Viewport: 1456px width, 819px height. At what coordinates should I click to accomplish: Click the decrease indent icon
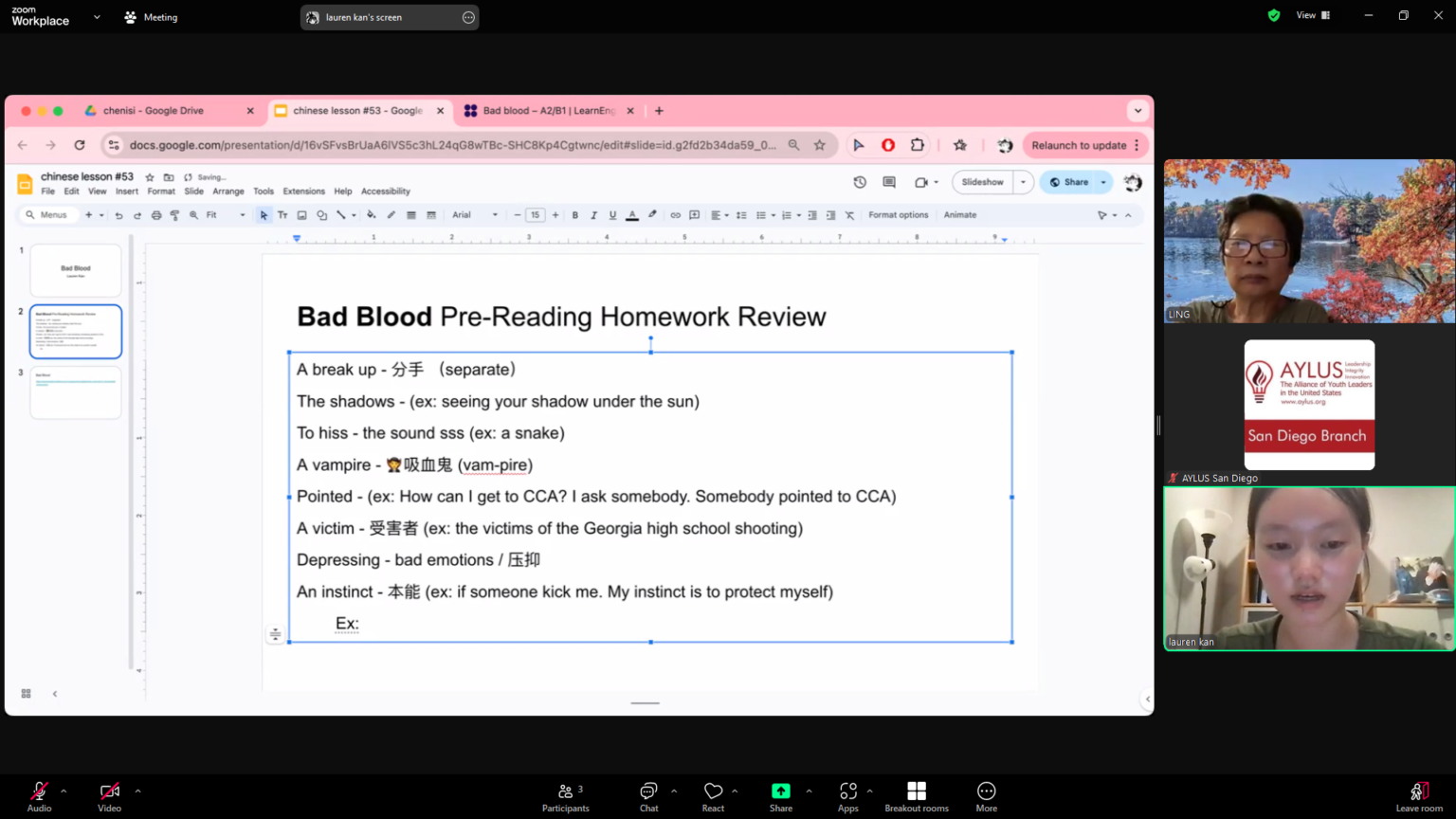pyautogui.click(x=812, y=215)
